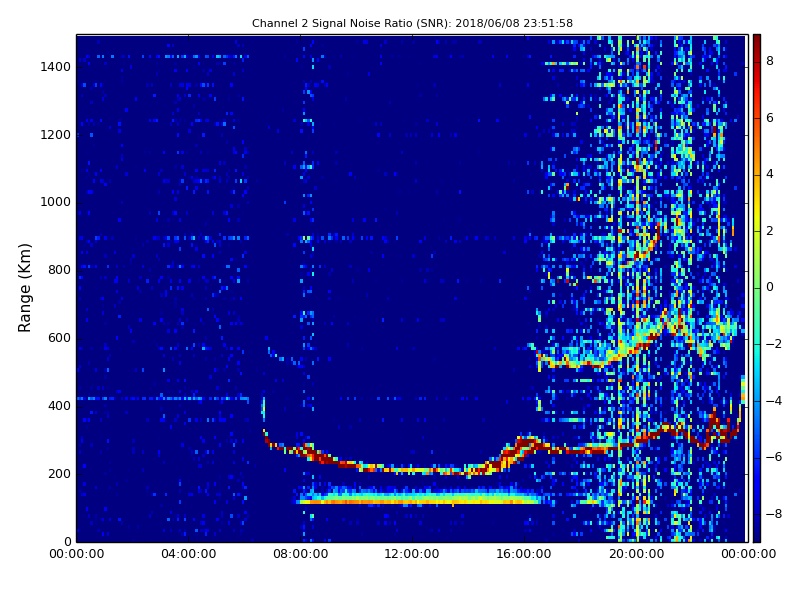Click the 04:00:00 time axis label
Screen dimensions: 800x600
[x=189, y=554]
